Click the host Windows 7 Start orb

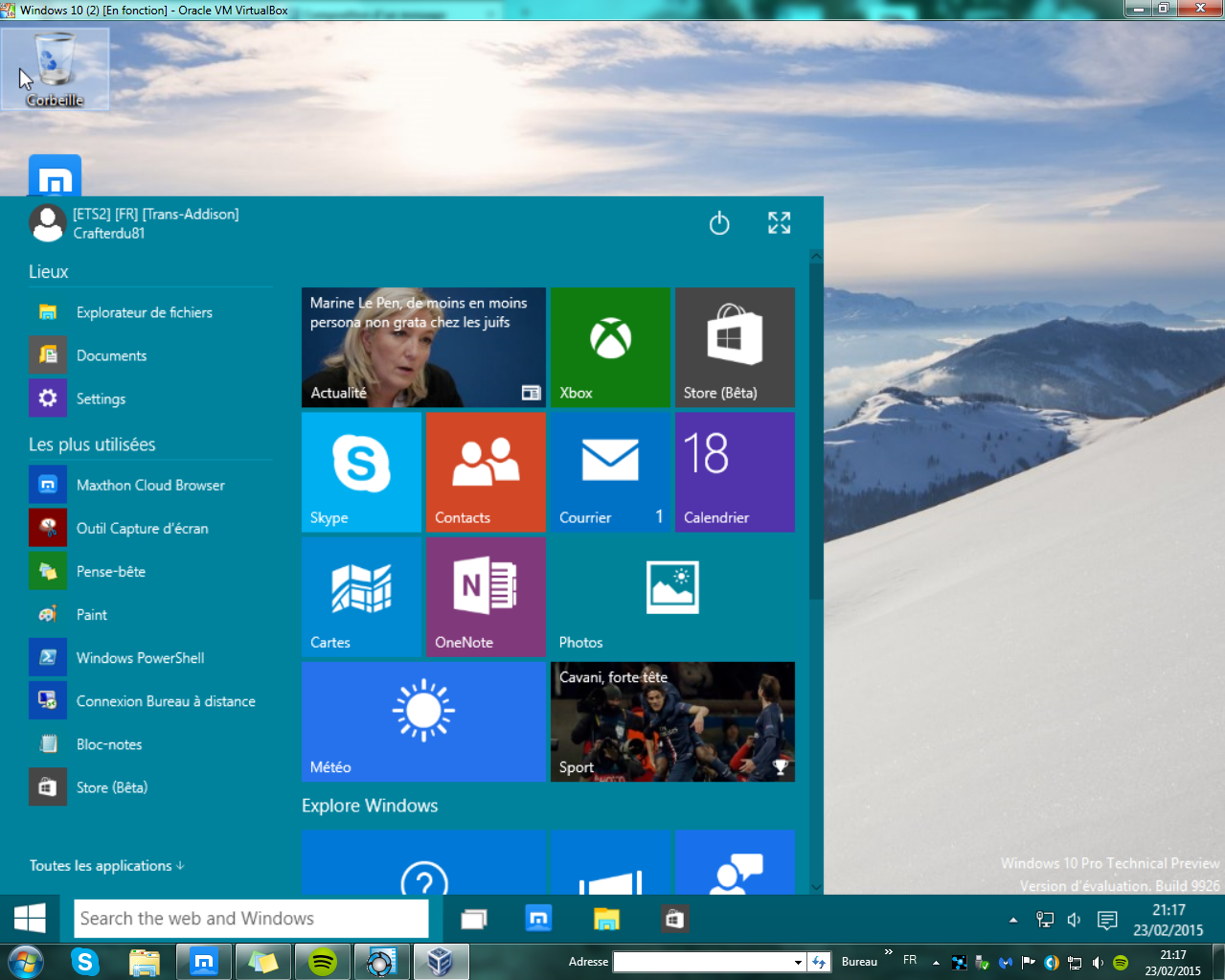point(26,962)
